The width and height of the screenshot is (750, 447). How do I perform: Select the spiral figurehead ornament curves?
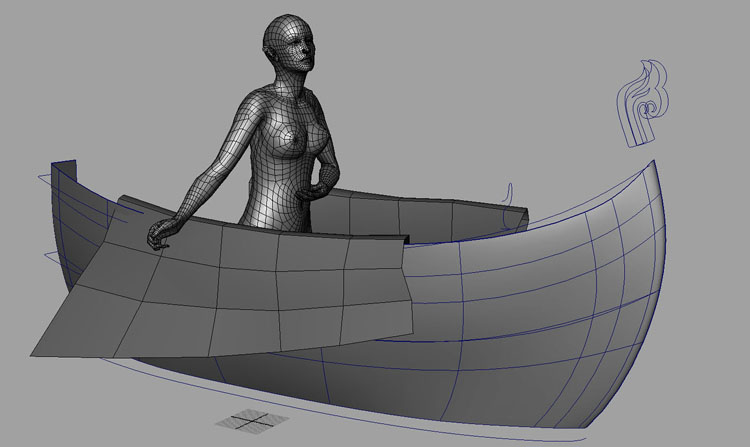(640, 105)
